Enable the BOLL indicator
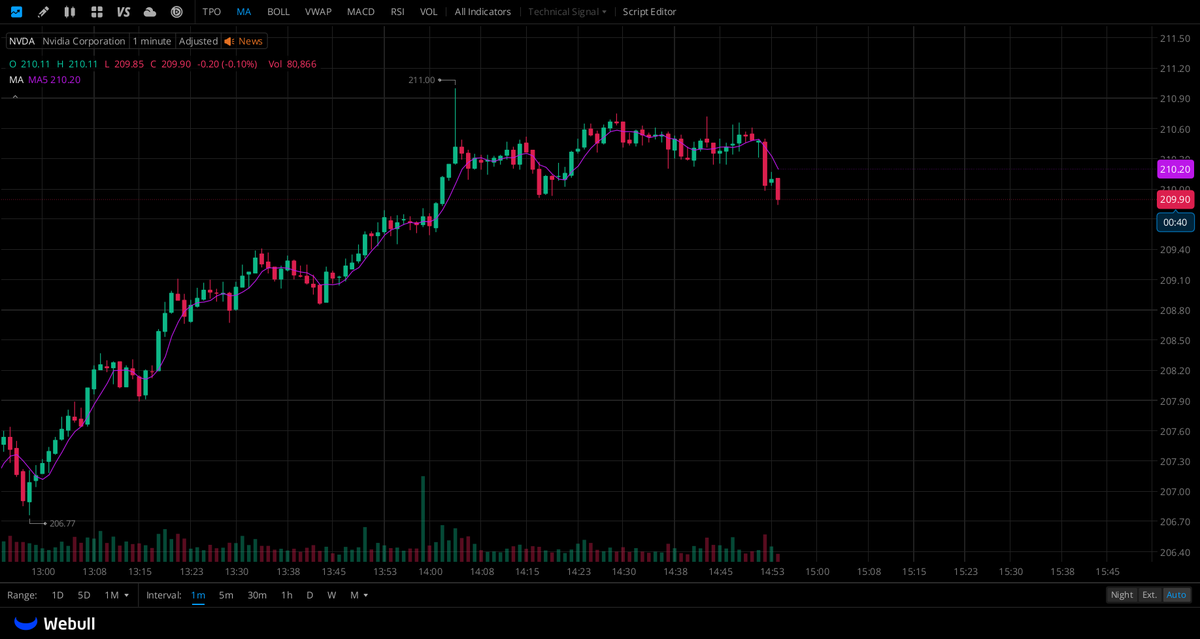Image resolution: width=1200 pixels, height=639 pixels. (278, 12)
